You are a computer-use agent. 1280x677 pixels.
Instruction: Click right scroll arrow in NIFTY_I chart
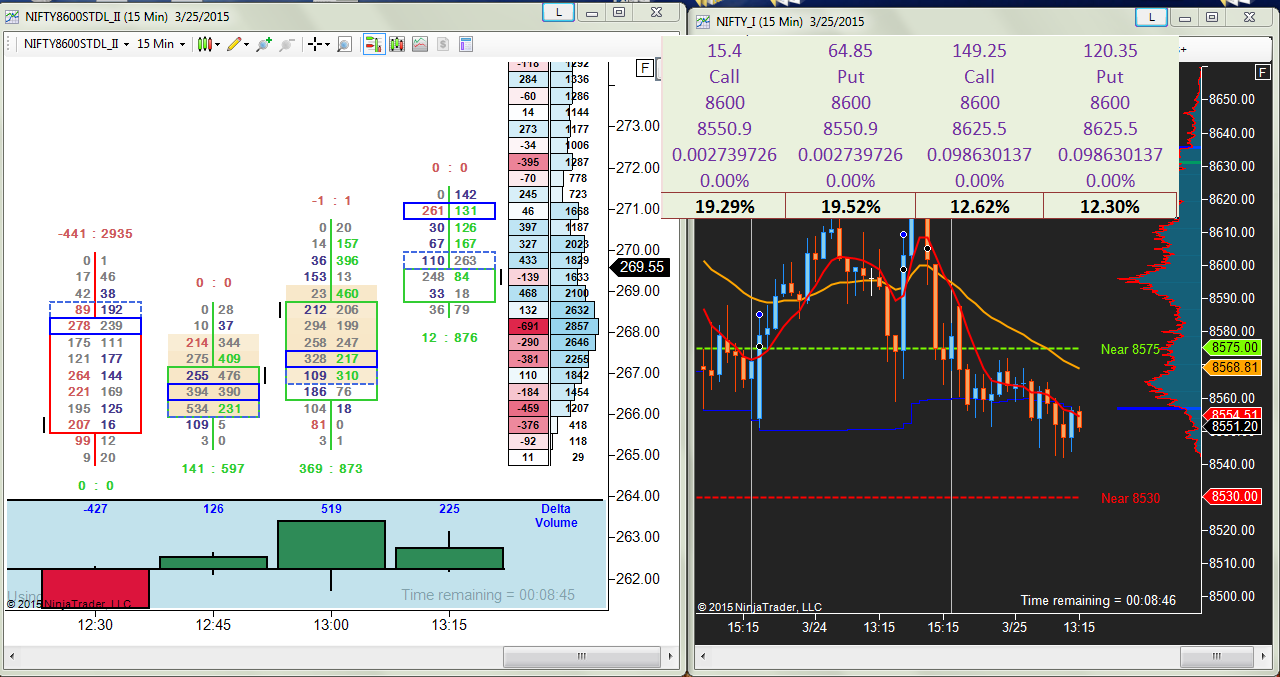pyautogui.click(x=1262, y=657)
